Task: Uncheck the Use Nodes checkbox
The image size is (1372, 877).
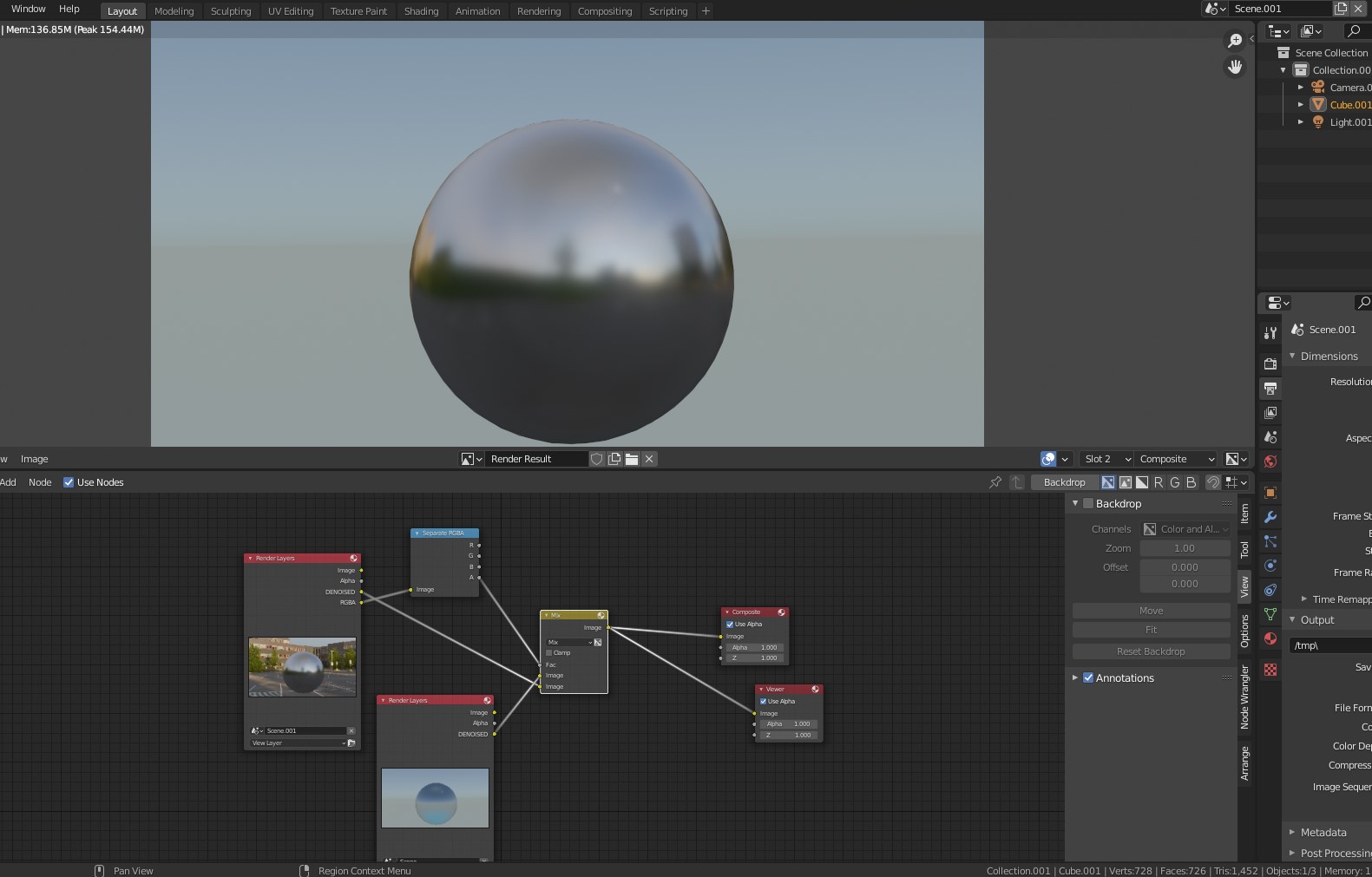Action: (69, 482)
